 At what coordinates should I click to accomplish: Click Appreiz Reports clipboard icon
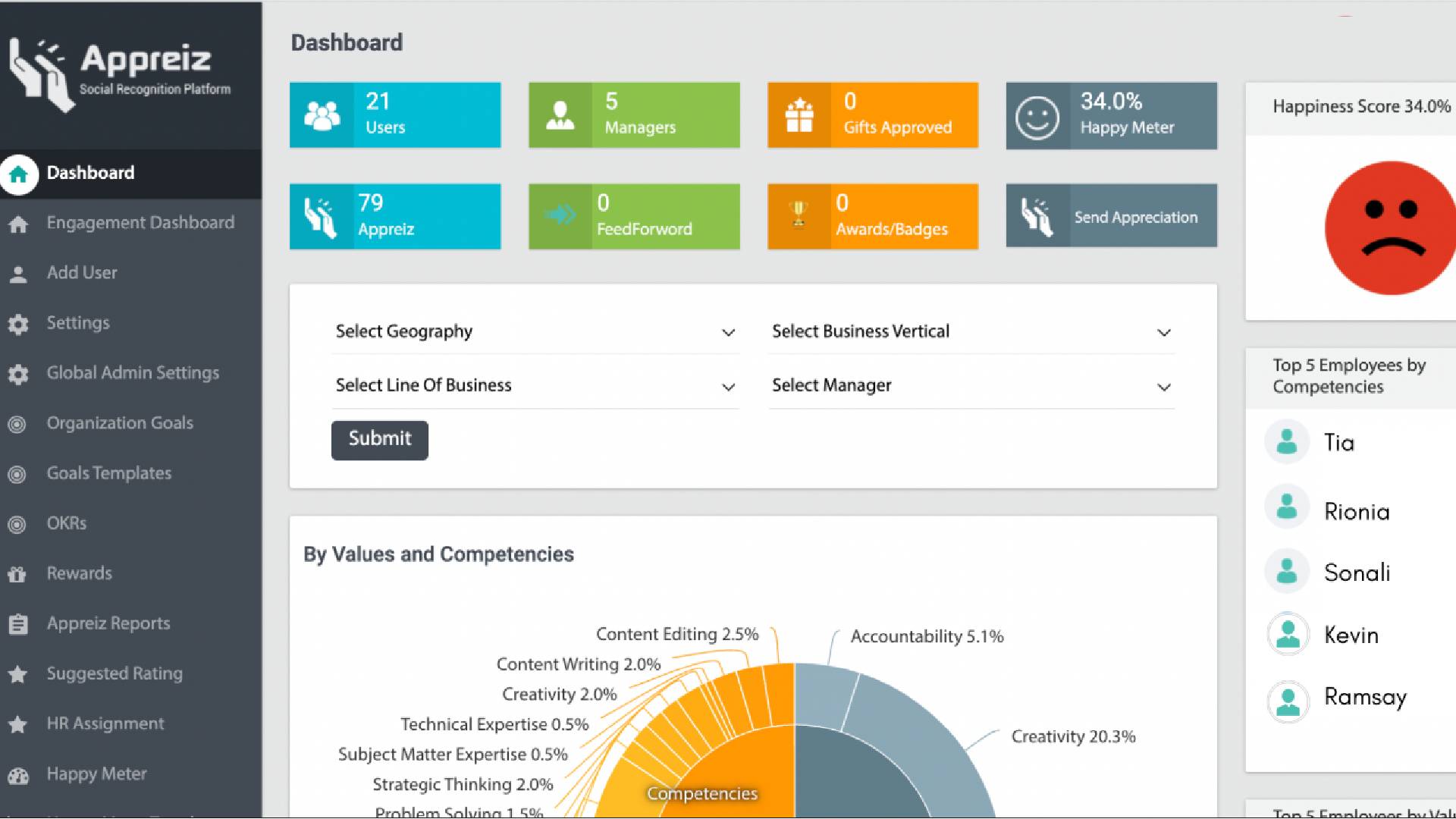(18, 624)
